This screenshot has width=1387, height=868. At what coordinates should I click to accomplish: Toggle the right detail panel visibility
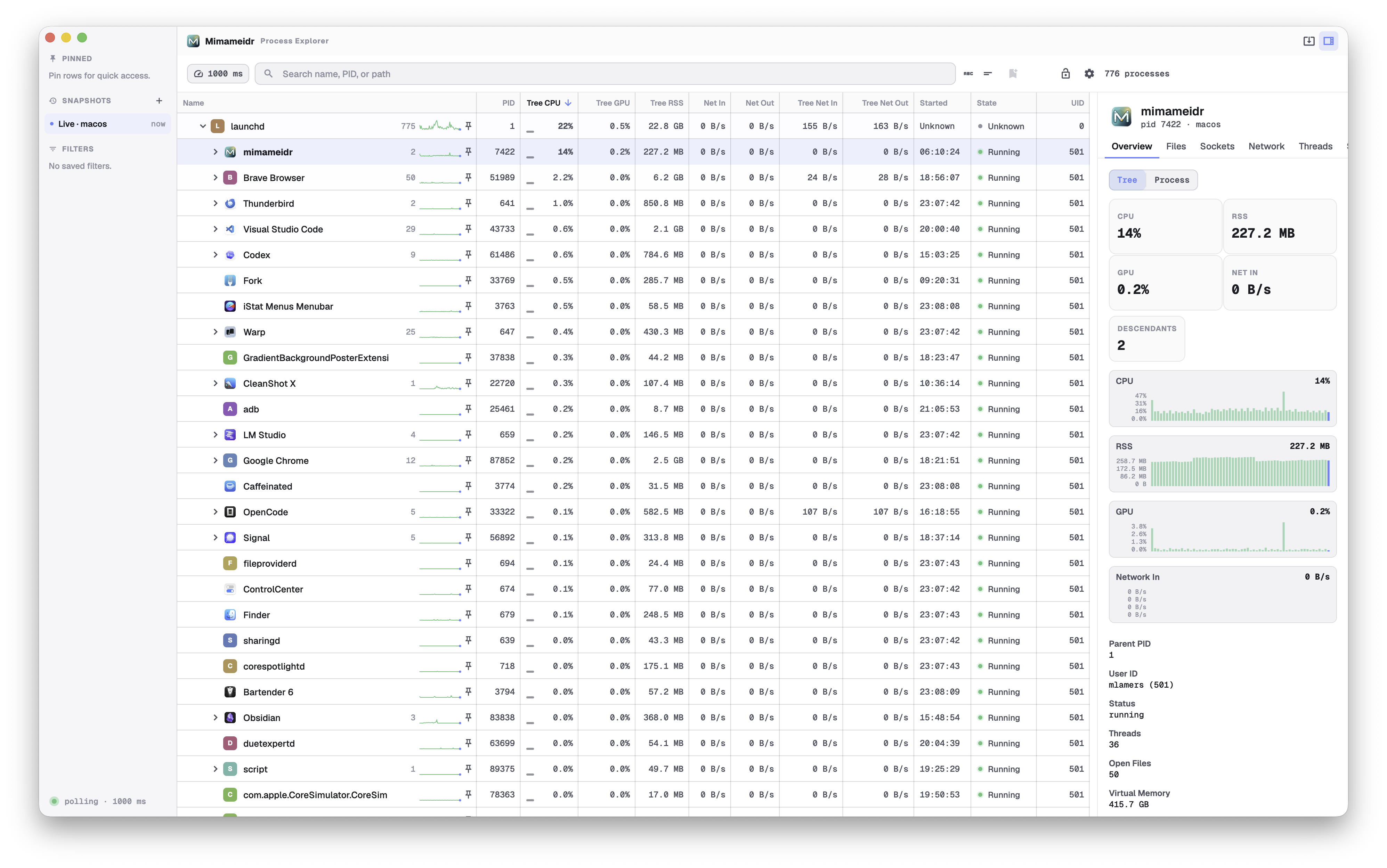[1328, 41]
